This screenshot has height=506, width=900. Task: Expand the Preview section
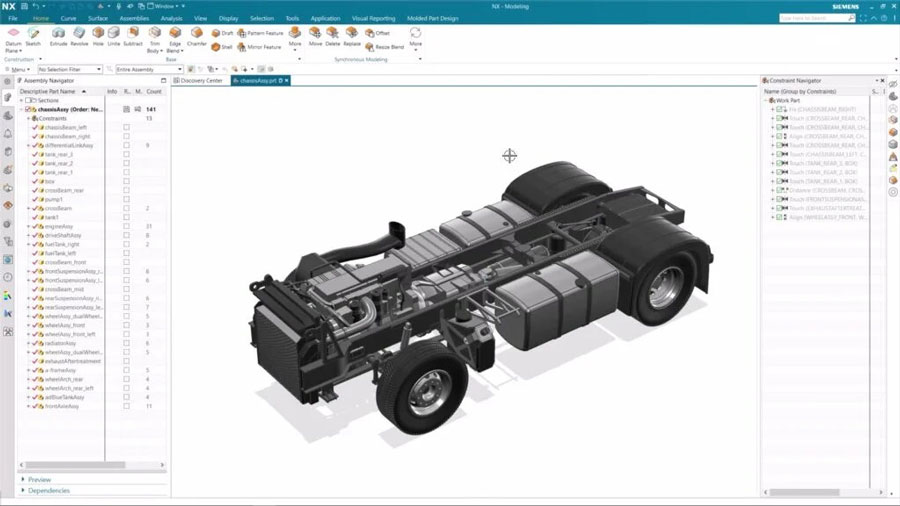pos(39,479)
